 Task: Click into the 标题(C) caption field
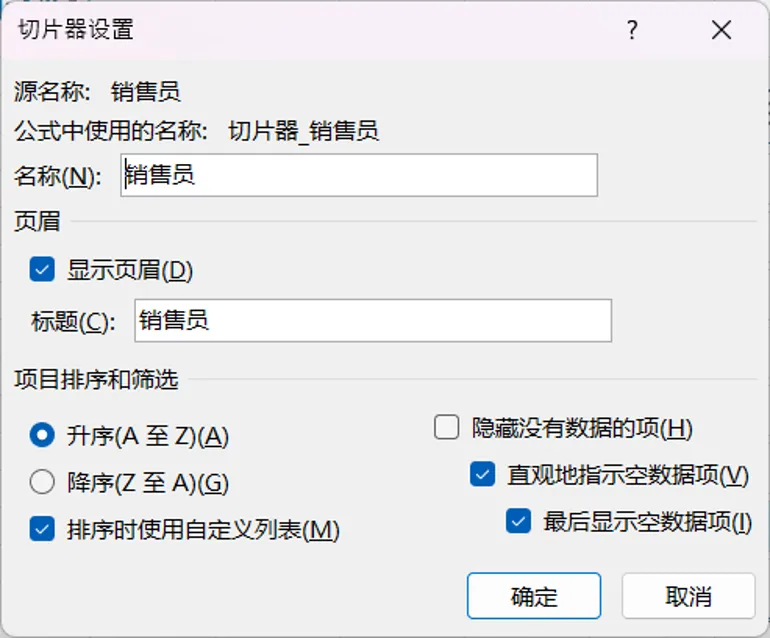(373, 320)
